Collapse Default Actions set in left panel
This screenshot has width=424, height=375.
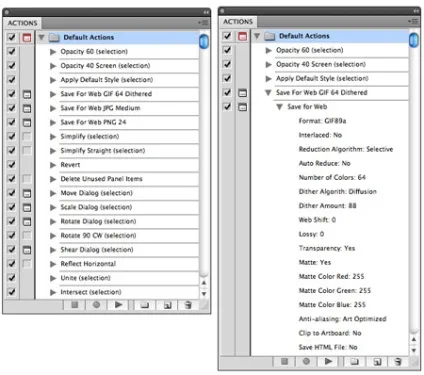(42, 37)
